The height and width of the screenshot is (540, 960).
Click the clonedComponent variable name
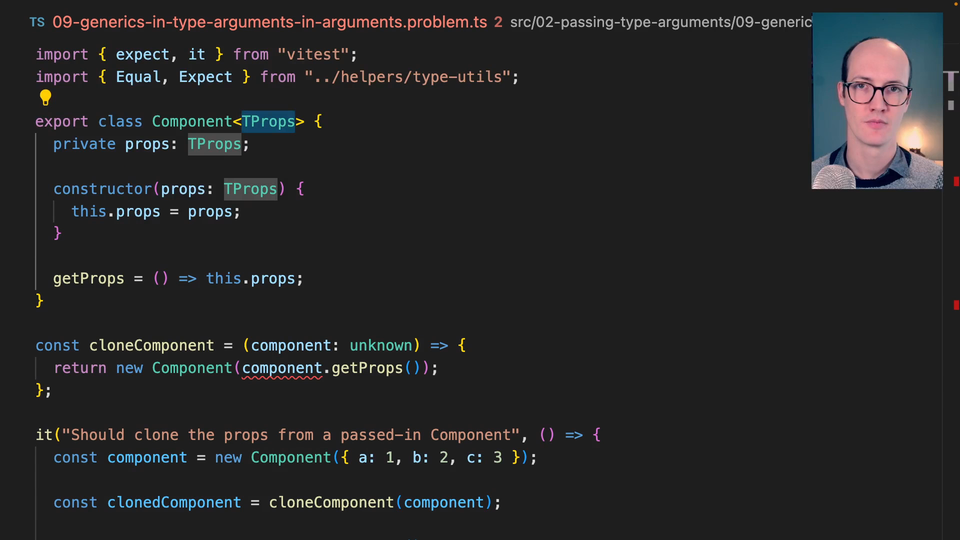point(174,502)
